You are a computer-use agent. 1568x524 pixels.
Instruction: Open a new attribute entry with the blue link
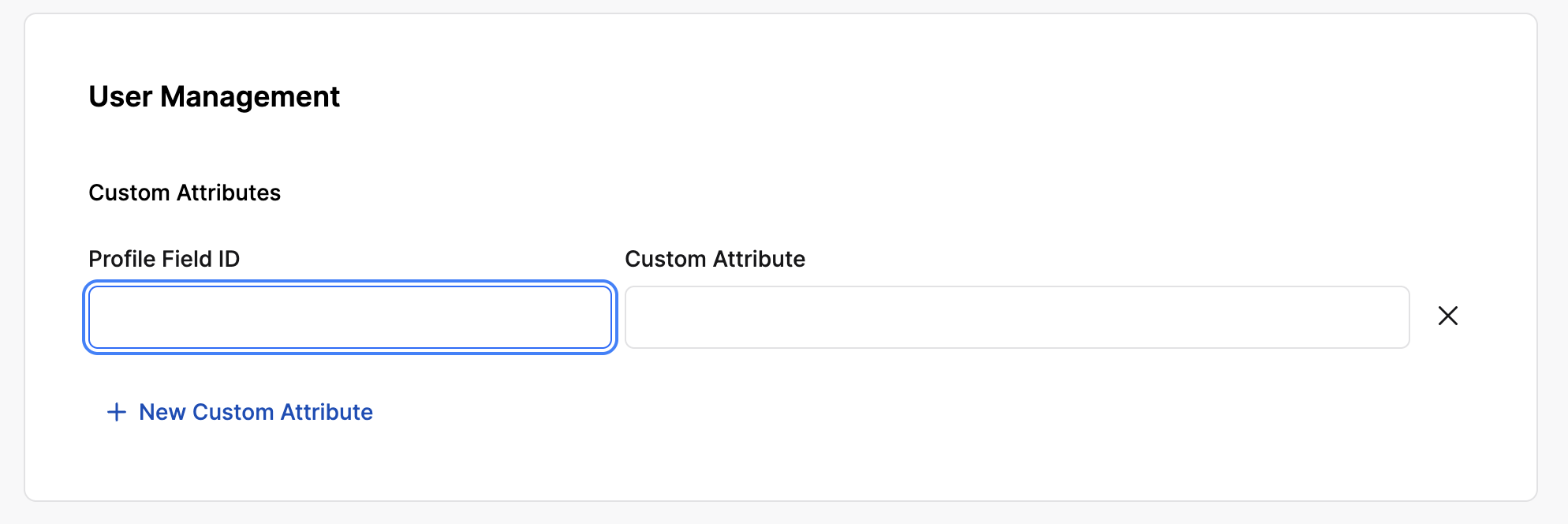256,411
